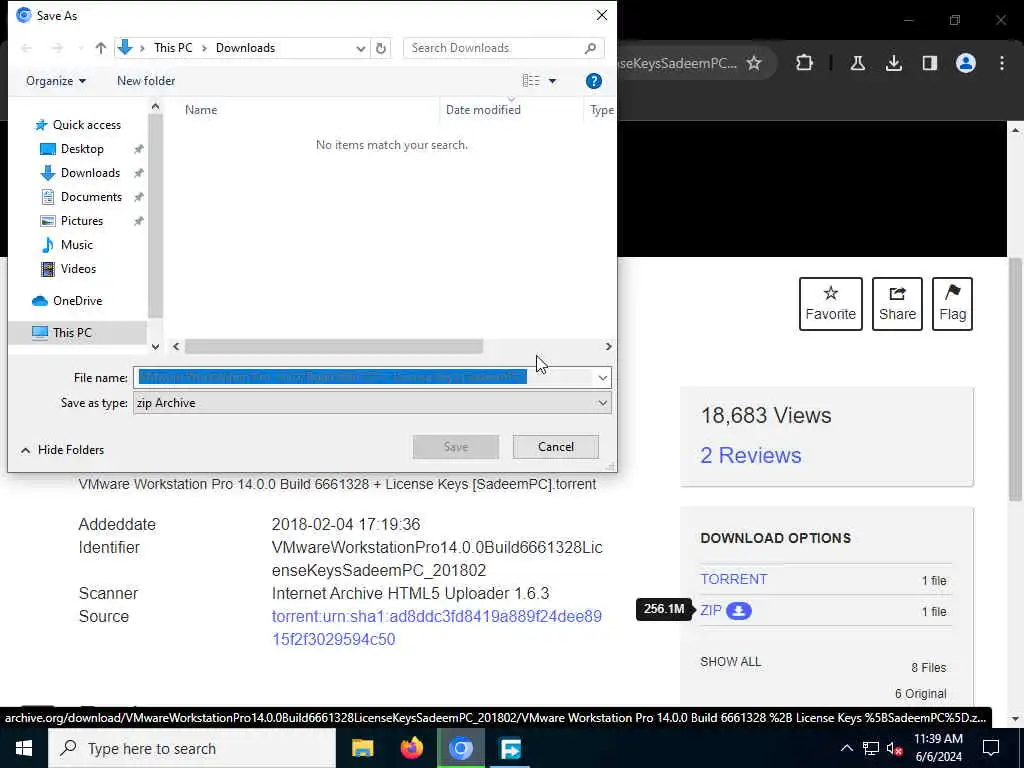Viewport: 1024px width, 768px height.
Task: Click navigation pane scroll down arrow
Action: [155, 347]
